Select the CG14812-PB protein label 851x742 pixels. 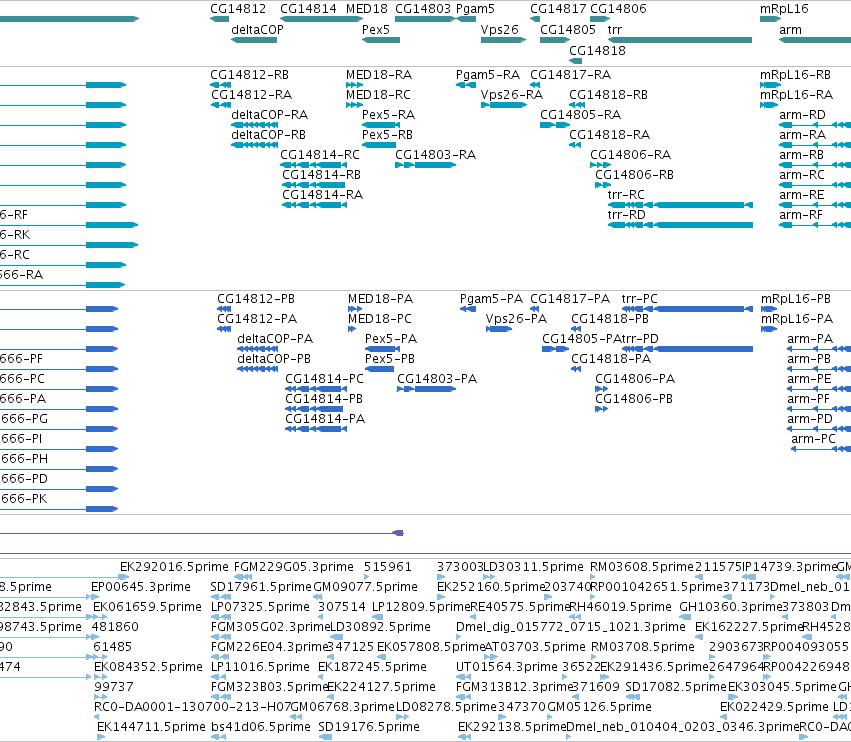coord(256,299)
